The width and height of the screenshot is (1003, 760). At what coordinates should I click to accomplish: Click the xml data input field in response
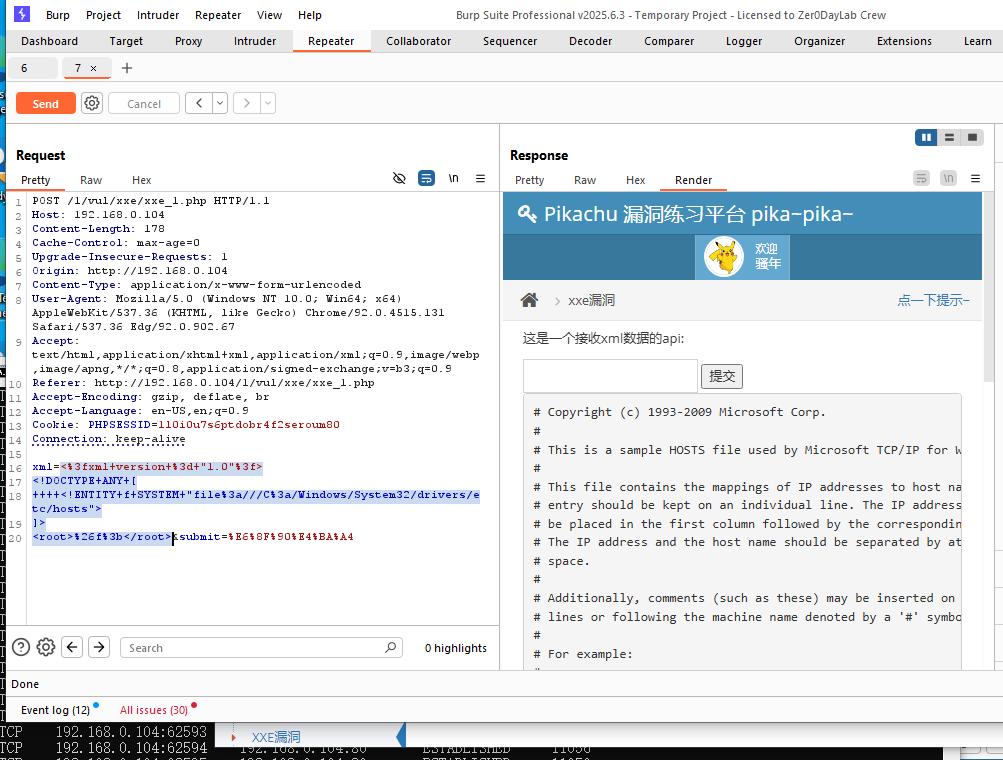(610, 376)
